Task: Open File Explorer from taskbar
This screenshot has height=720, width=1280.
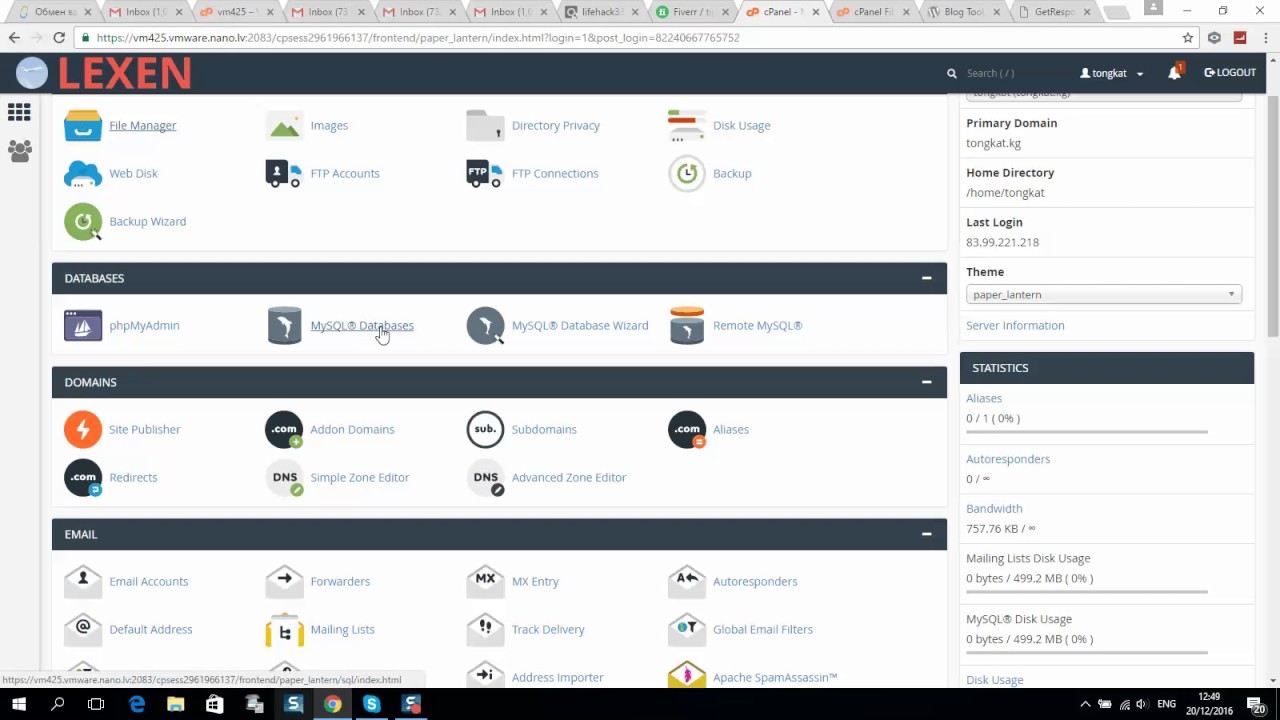Action: tap(176, 704)
